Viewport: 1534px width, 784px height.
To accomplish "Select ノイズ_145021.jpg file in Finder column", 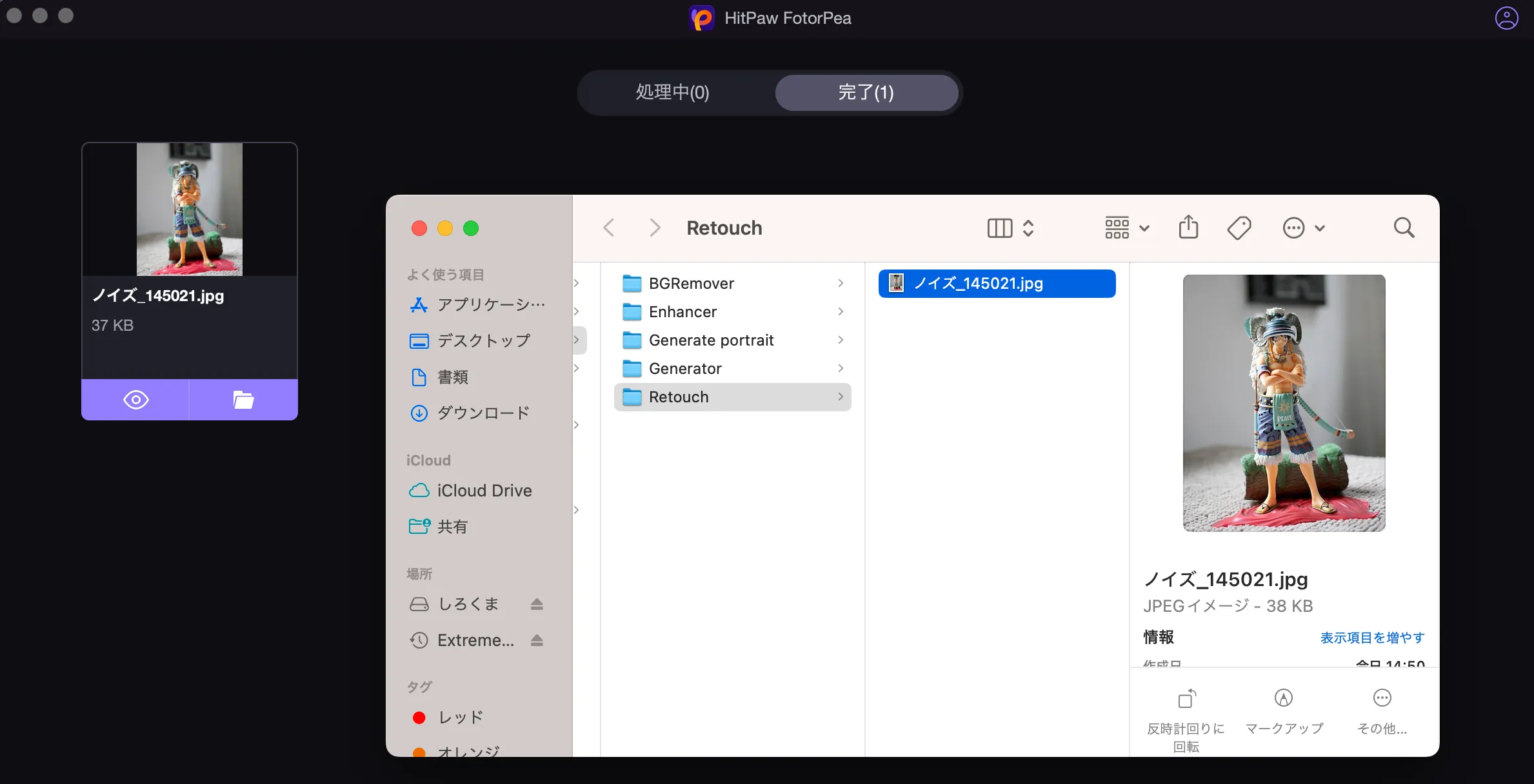I will tap(997, 284).
